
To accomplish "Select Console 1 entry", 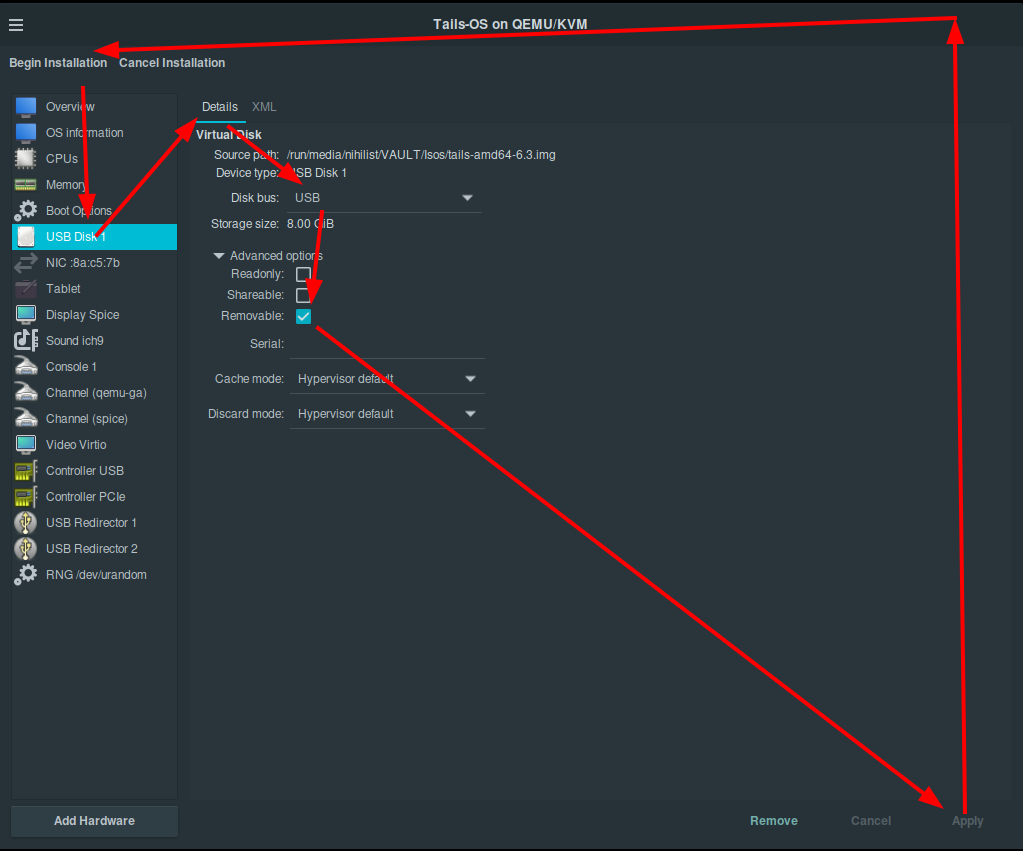I will point(95,367).
